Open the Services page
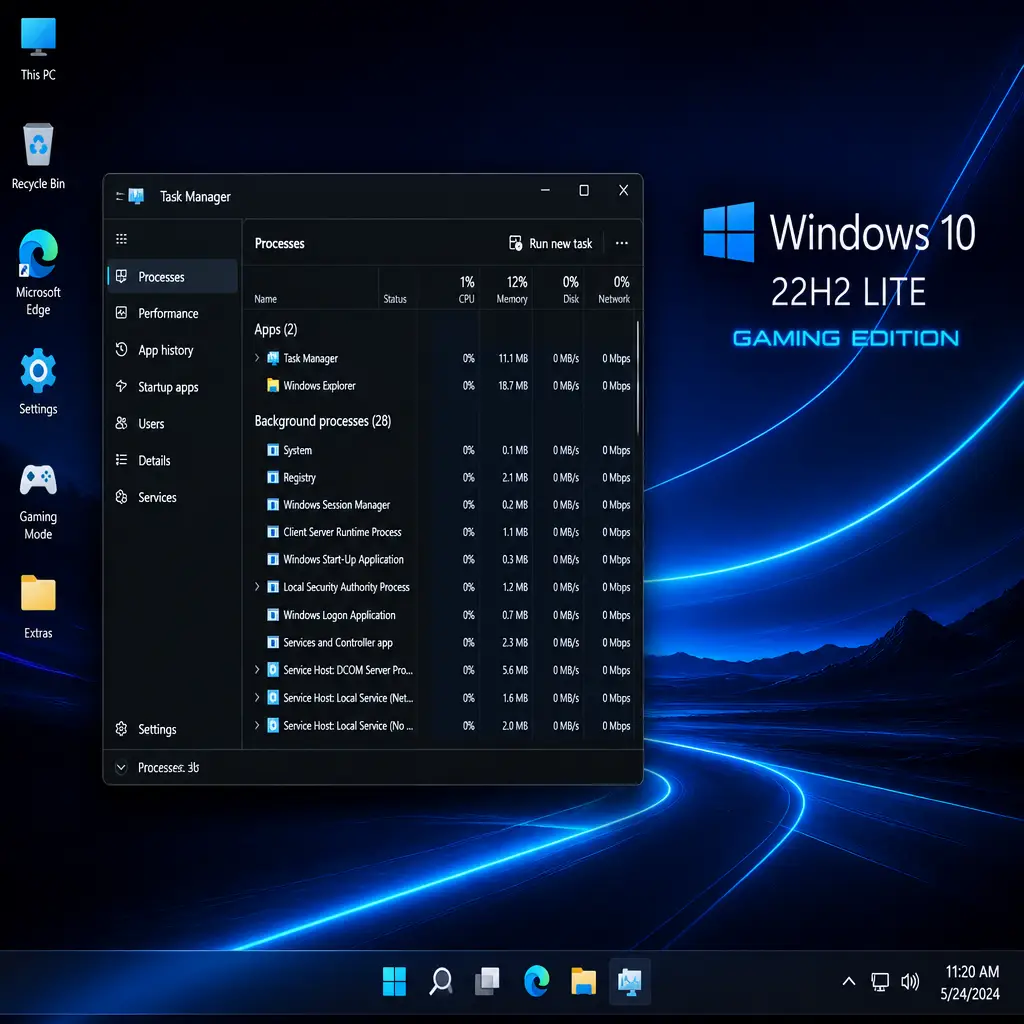This screenshot has height=1024, width=1024. click(172, 497)
